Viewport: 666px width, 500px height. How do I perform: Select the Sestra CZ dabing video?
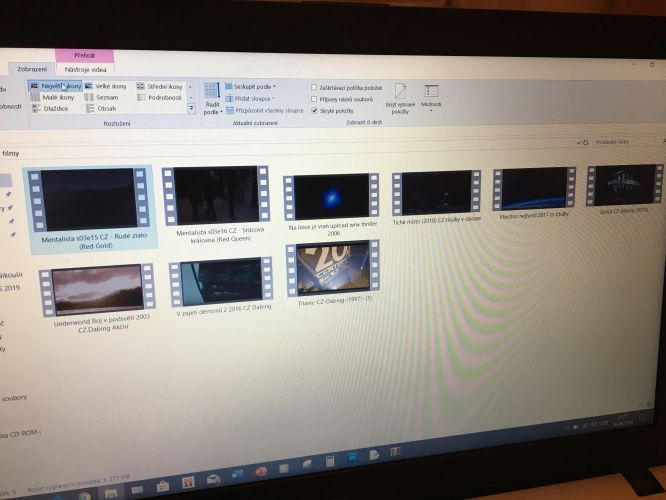click(x=624, y=189)
